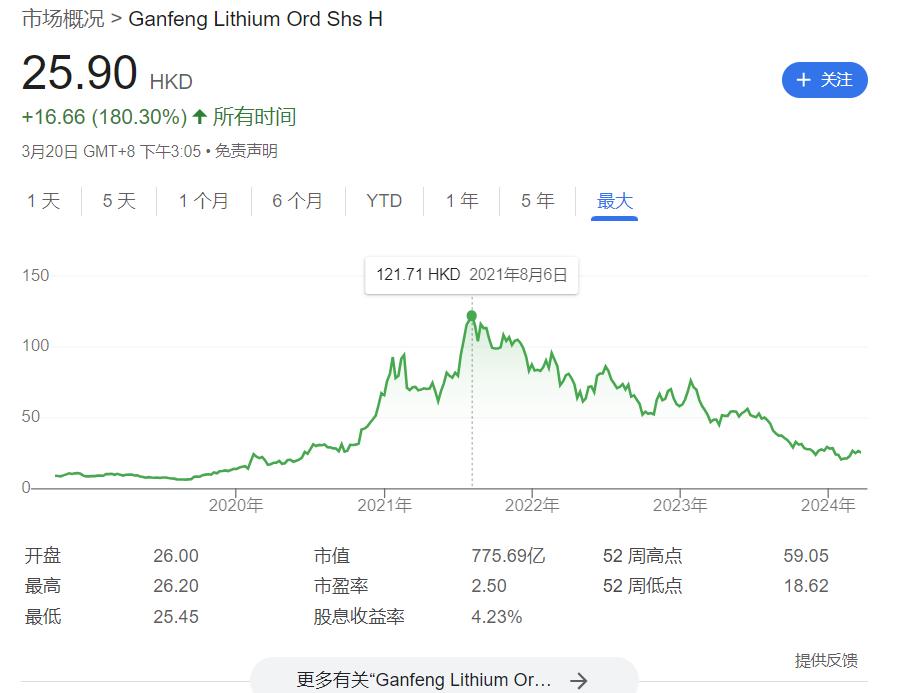The height and width of the screenshot is (693, 901).
Task: Open the 市场概况 breadcrumb link
Action: (63, 19)
